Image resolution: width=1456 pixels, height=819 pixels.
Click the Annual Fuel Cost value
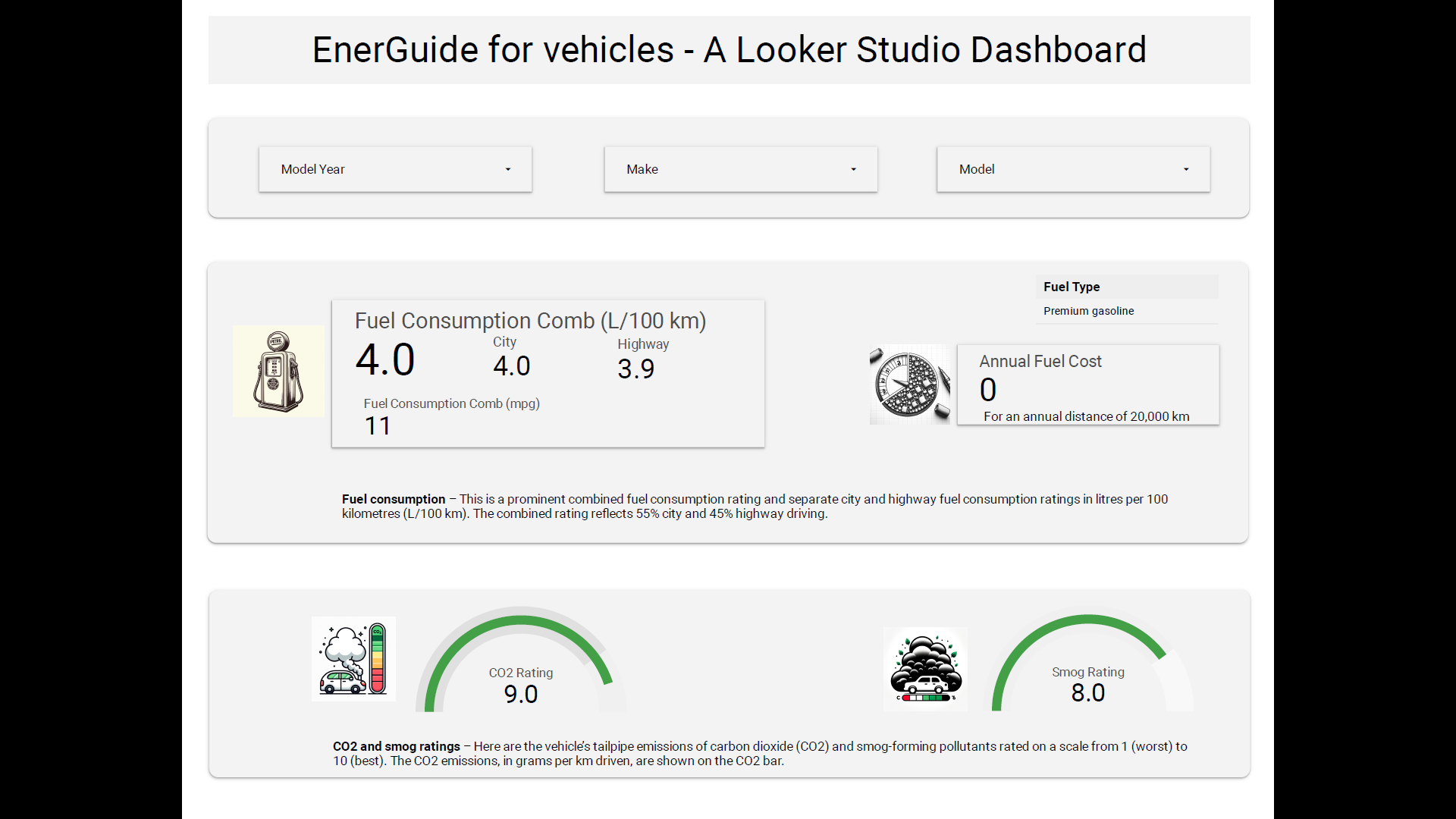coord(987,389)
